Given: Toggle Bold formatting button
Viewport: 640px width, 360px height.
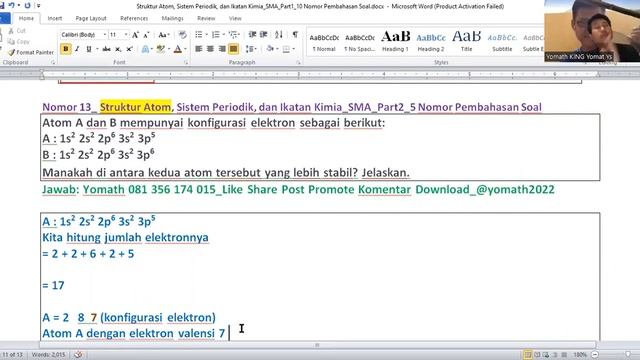Looking at the screenshot, I should [x=66, y=49].
